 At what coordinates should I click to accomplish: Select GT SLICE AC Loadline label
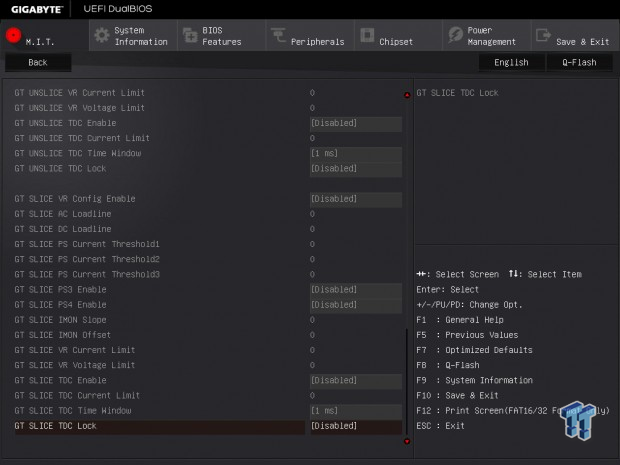pyautogui.click(x=63, y=214)
